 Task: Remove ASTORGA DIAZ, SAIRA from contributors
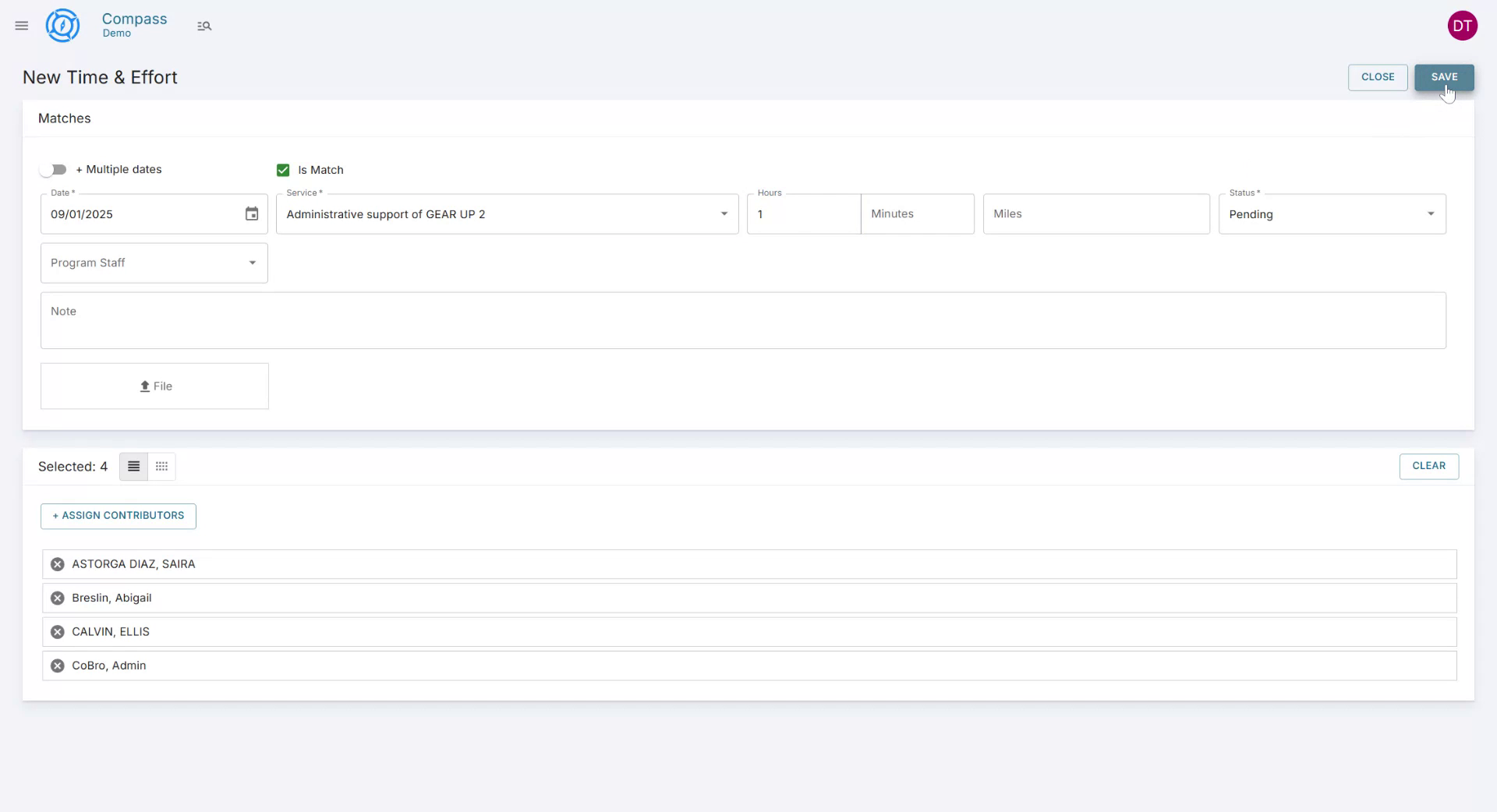click(56, 564)
